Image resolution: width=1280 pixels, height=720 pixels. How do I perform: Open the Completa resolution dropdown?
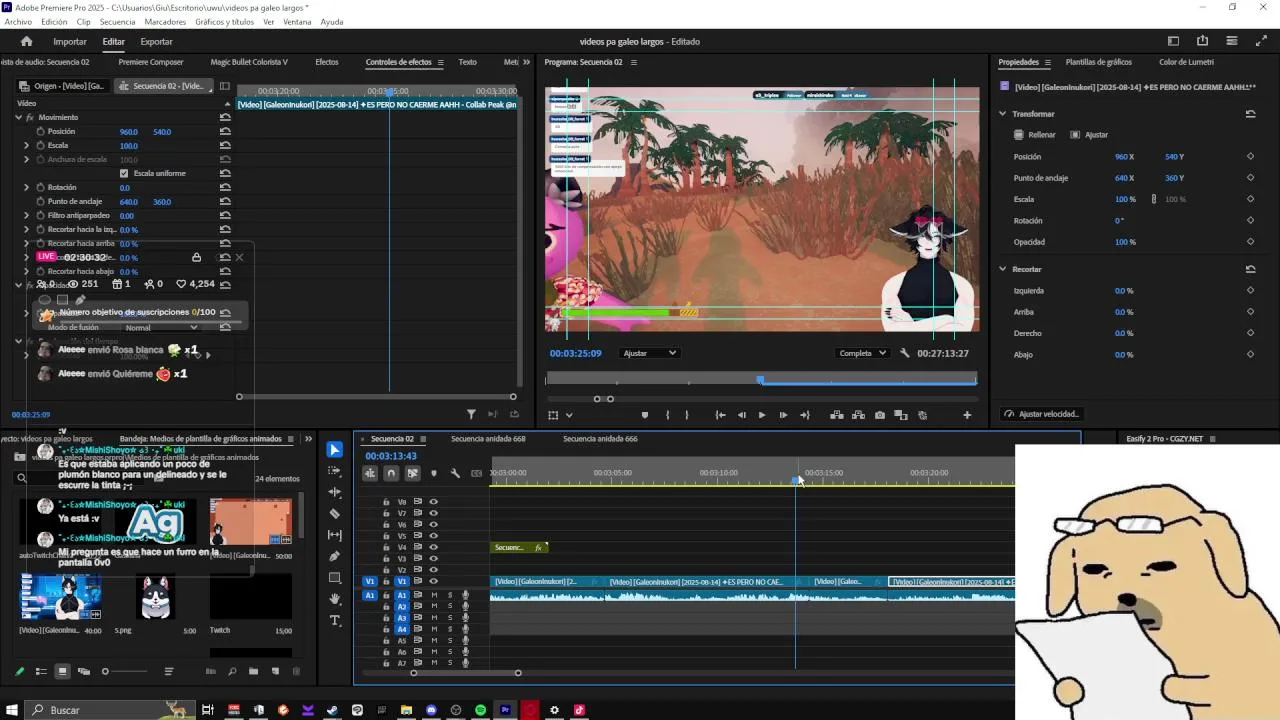point(863,353)
